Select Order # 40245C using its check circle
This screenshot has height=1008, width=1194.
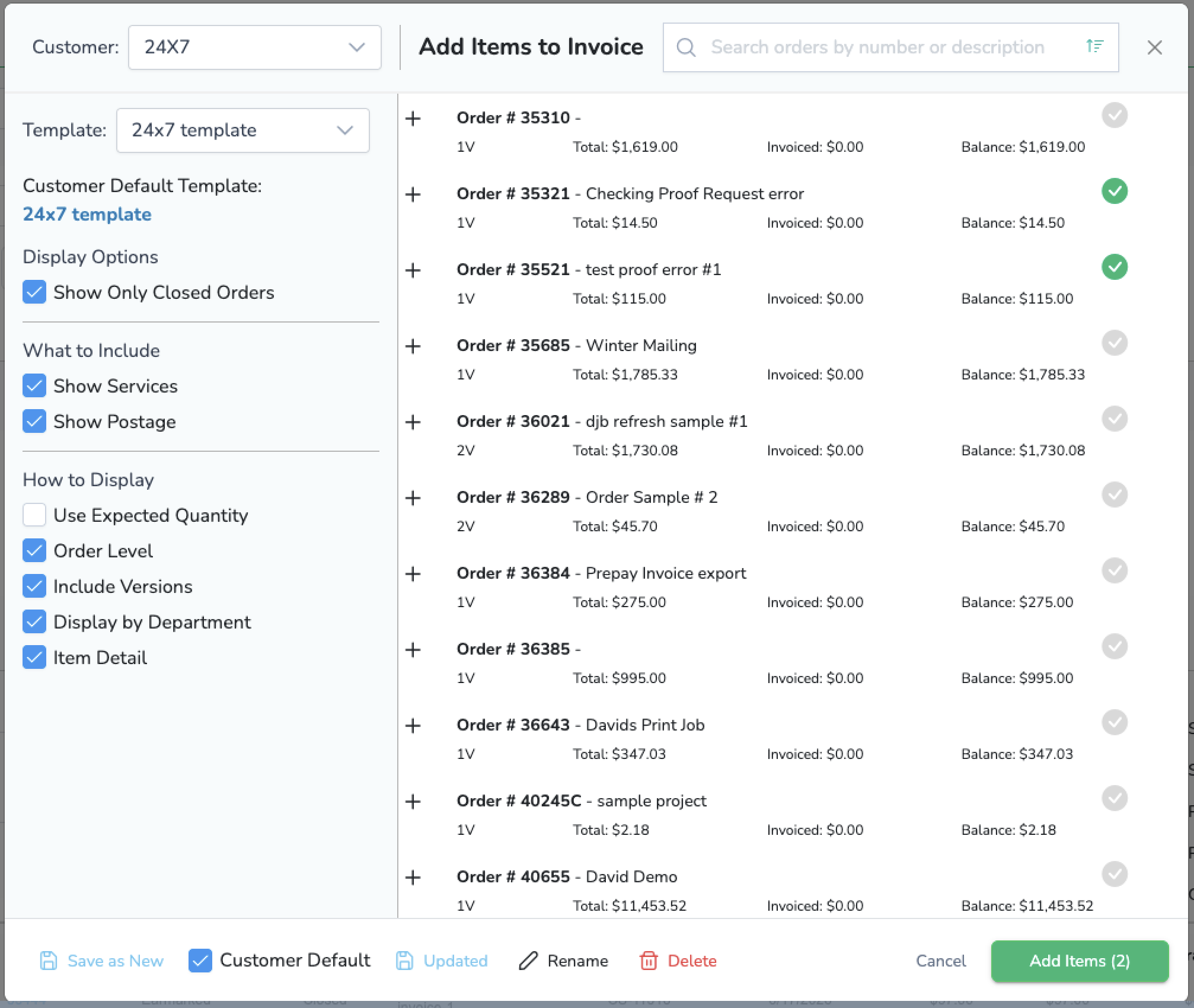[1115, 798]
